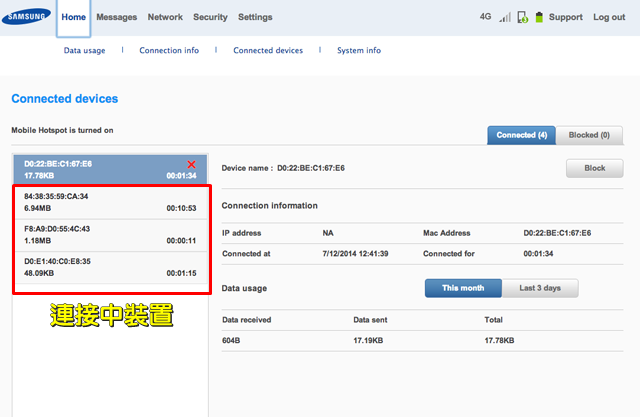The height and width of the screenshot is (417, 640).
Task: Check the green battery status icon
Action: coord(539,17)
